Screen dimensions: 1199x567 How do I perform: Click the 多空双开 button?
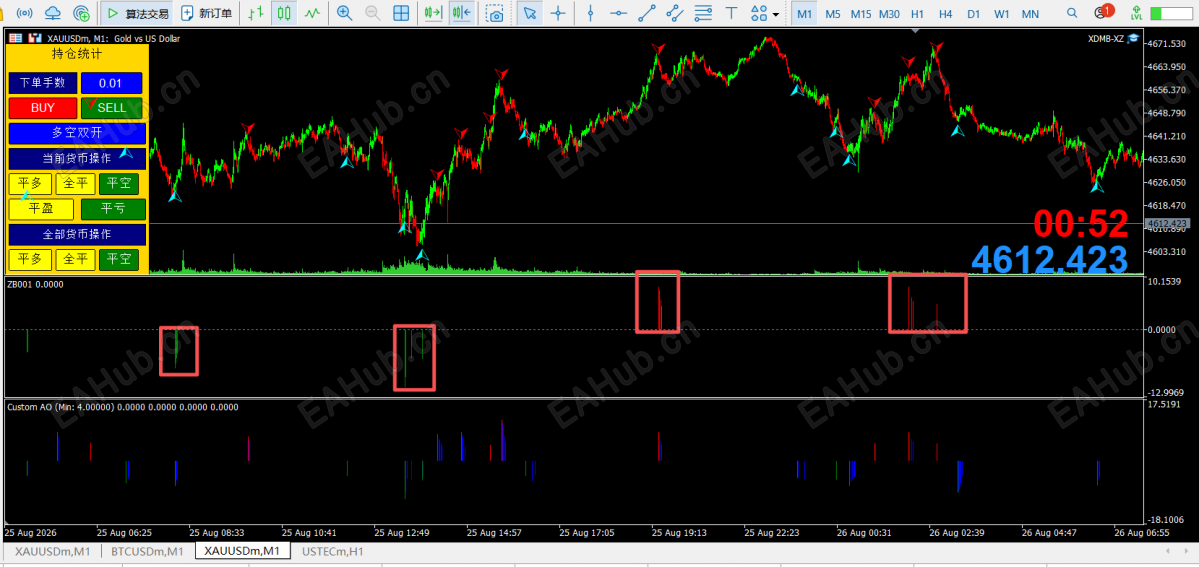tap(76, 133)
